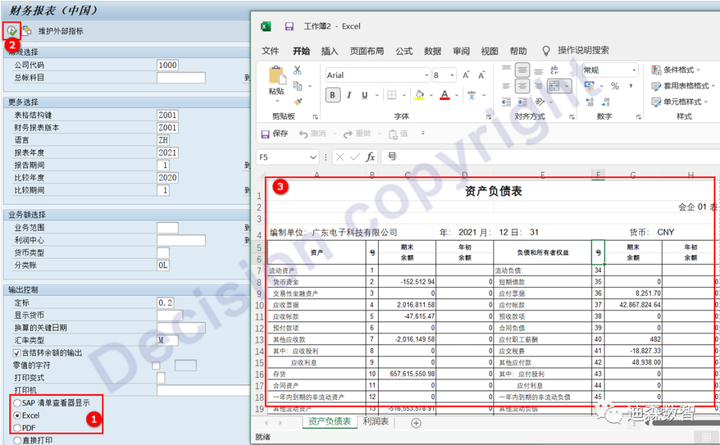Image resolution: width=720 pixels, height=445 pixels.
Task: Click the Decrease Indent icon
Action: pyautogui.click(x=506, y=102)
